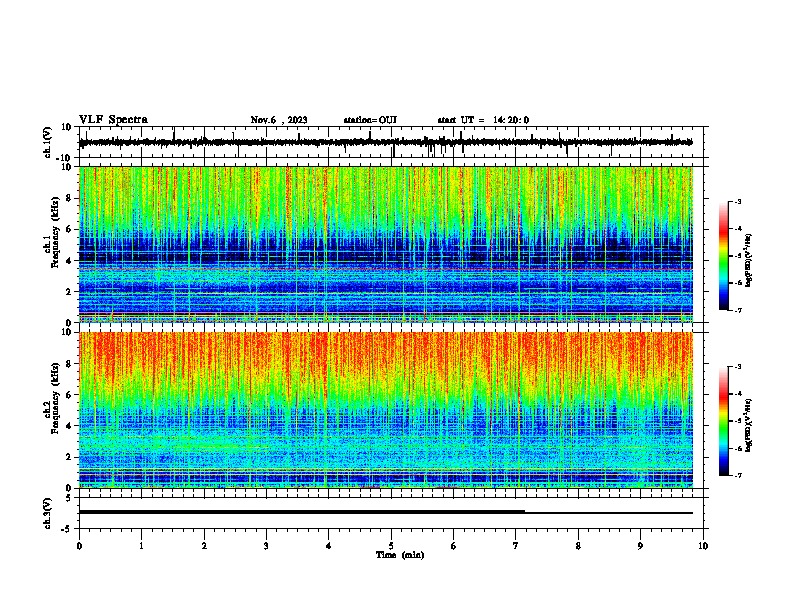Select the ch.2 color bar log(PSD) label
Screen dimensions: 792x612
(x=749, y=426)
